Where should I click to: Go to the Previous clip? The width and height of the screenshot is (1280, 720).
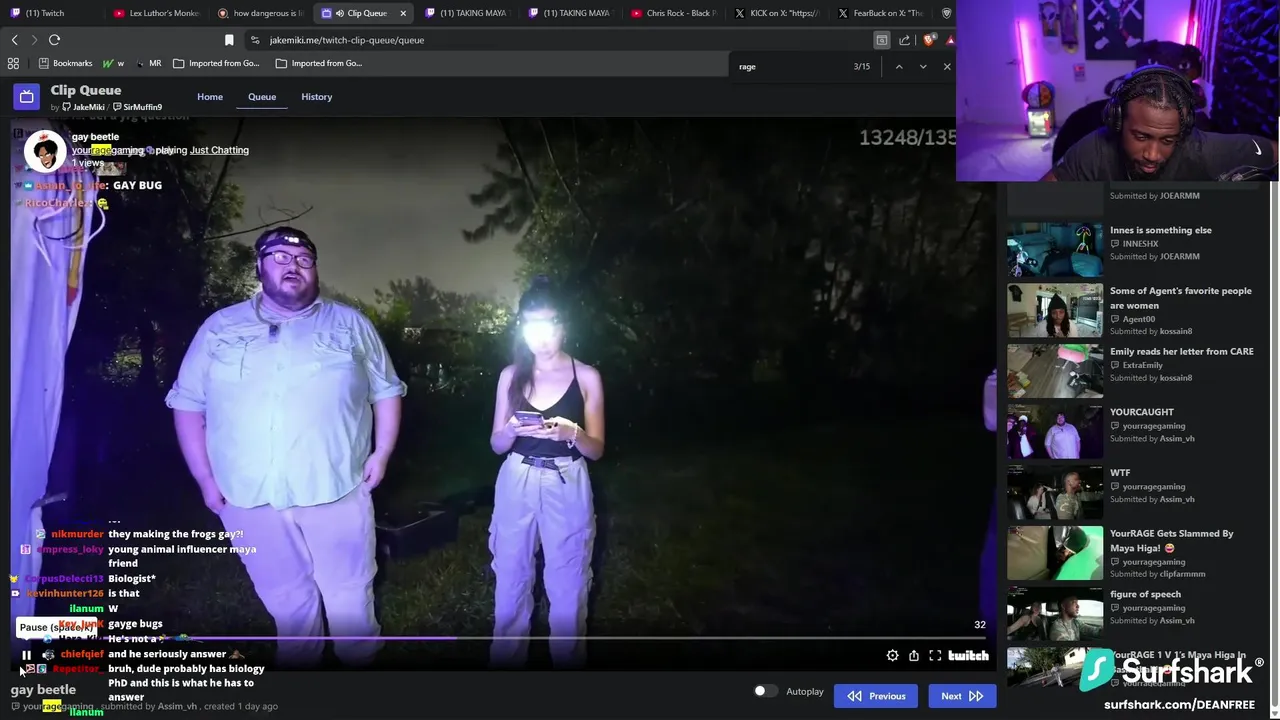(x=876, y=696)
